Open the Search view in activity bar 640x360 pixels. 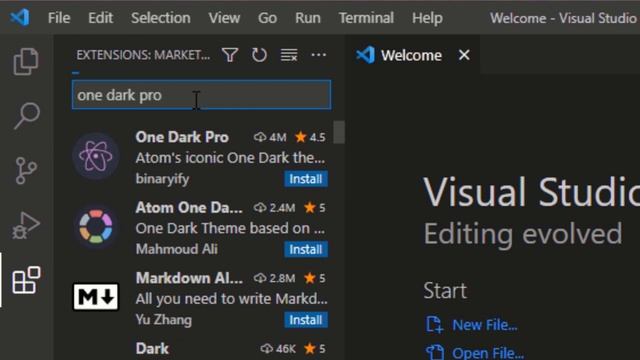tap(27, 116)
